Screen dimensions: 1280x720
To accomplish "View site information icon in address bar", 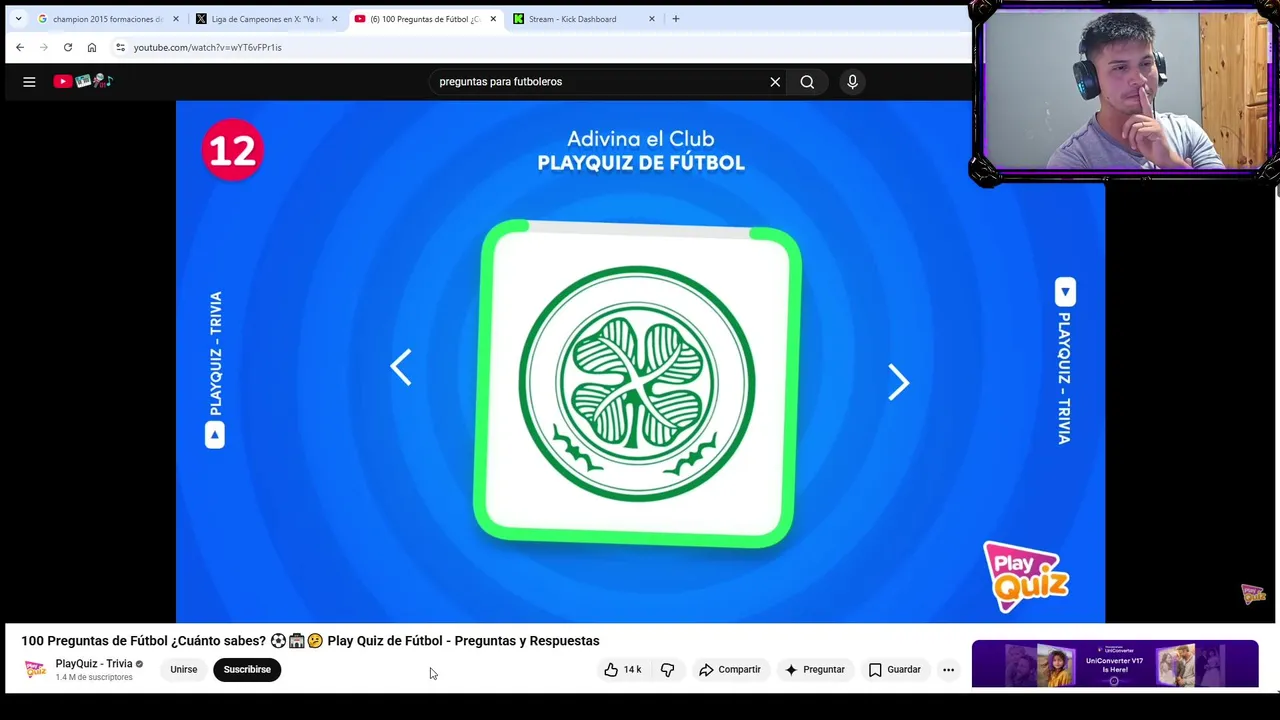I will click(x=120, y=47).
